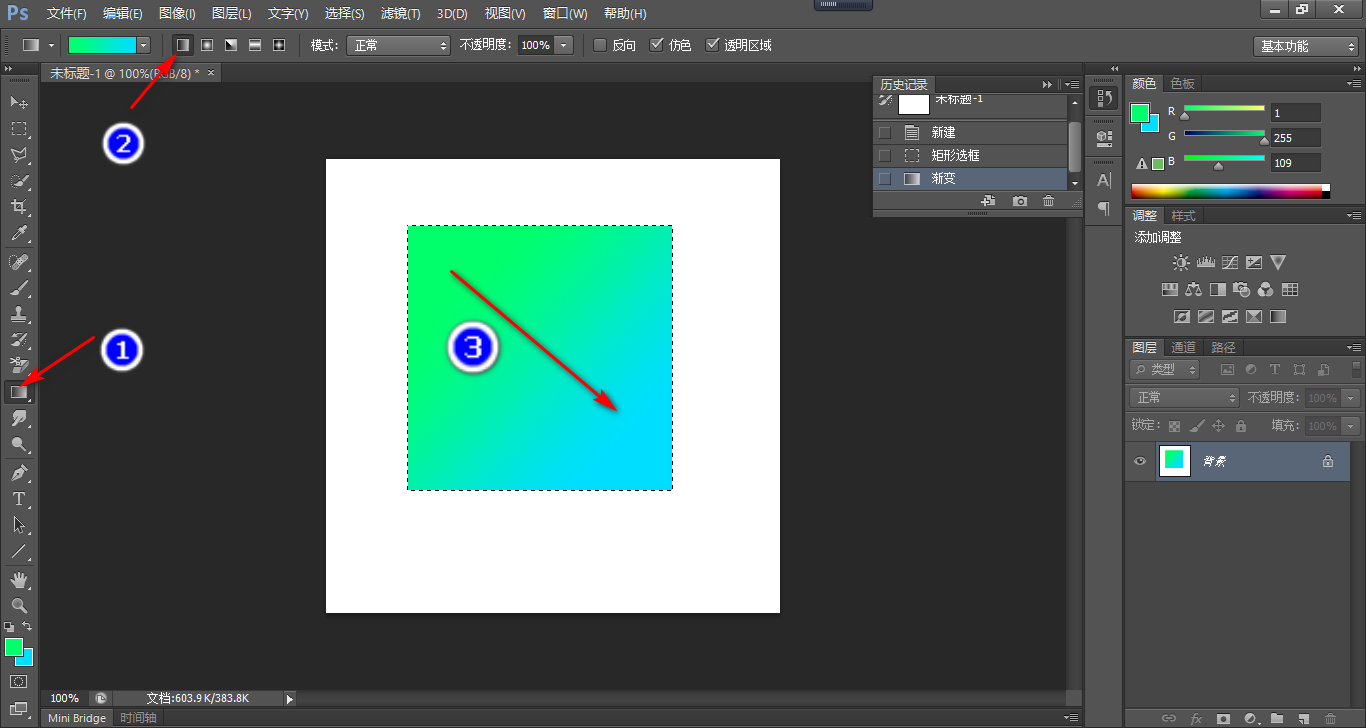Open the 滤镜(T) menu

[400, 14]
